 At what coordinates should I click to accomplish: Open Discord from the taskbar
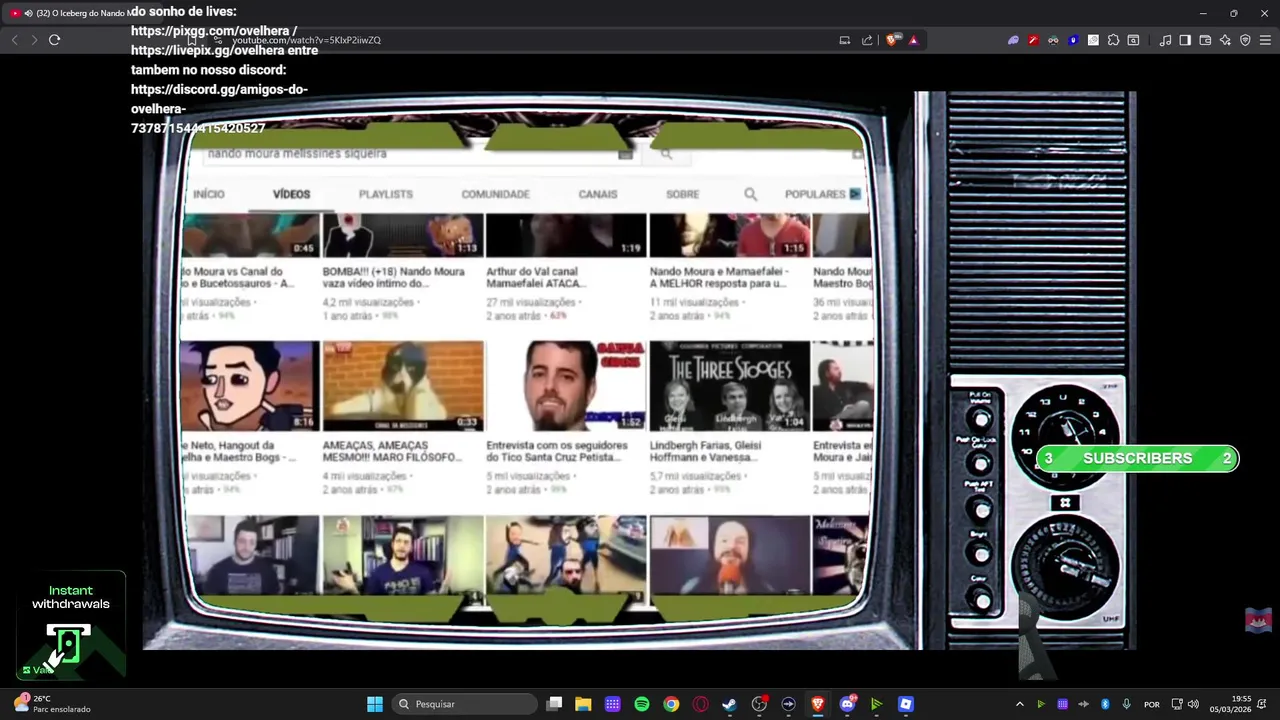pos(847,704)
